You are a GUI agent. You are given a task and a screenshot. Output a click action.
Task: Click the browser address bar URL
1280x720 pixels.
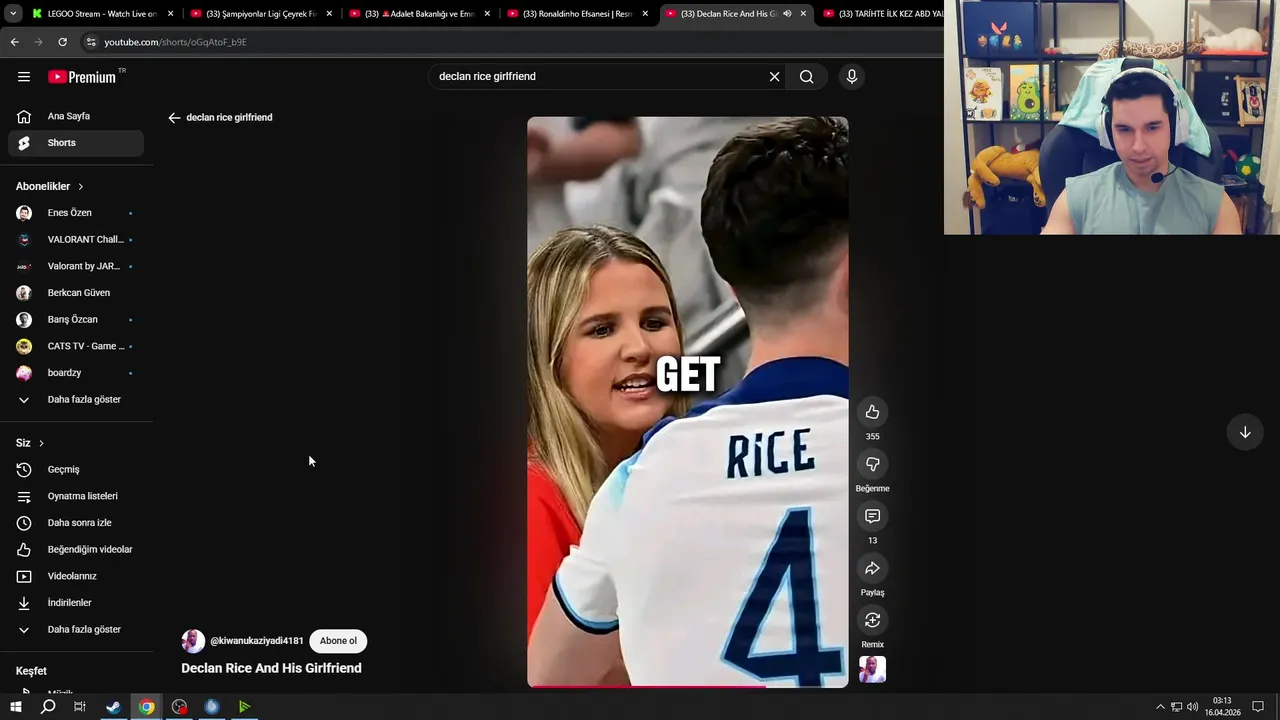click(175, 42)
